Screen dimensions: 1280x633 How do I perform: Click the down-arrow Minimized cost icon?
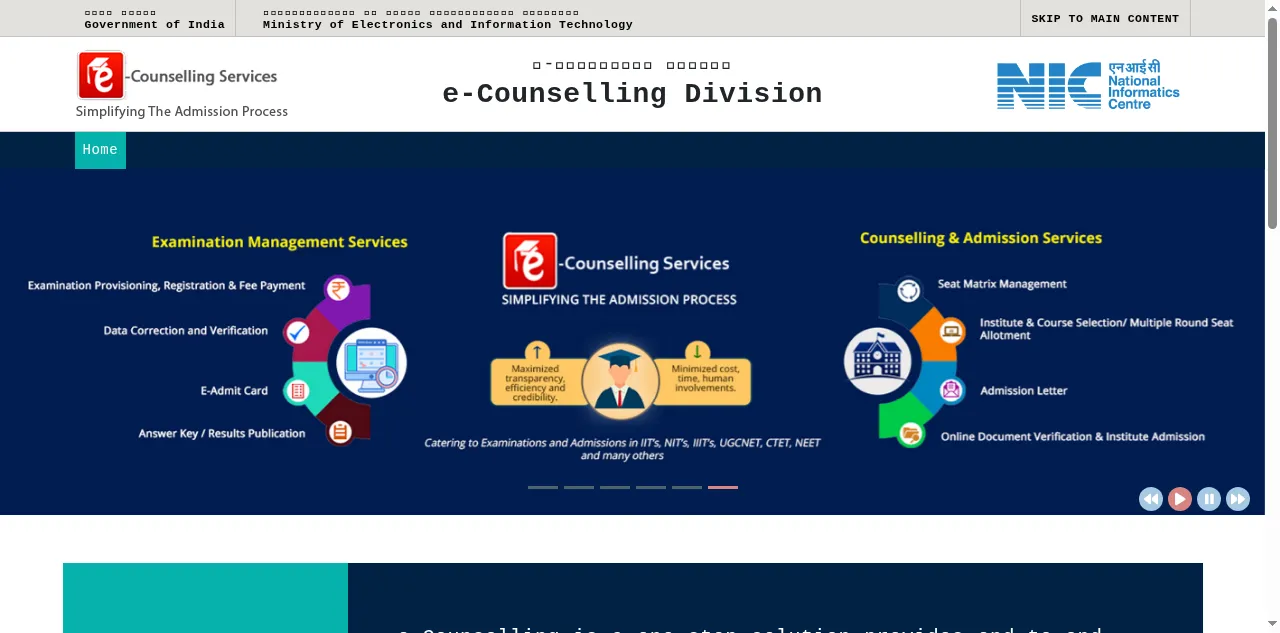[698, 351]
